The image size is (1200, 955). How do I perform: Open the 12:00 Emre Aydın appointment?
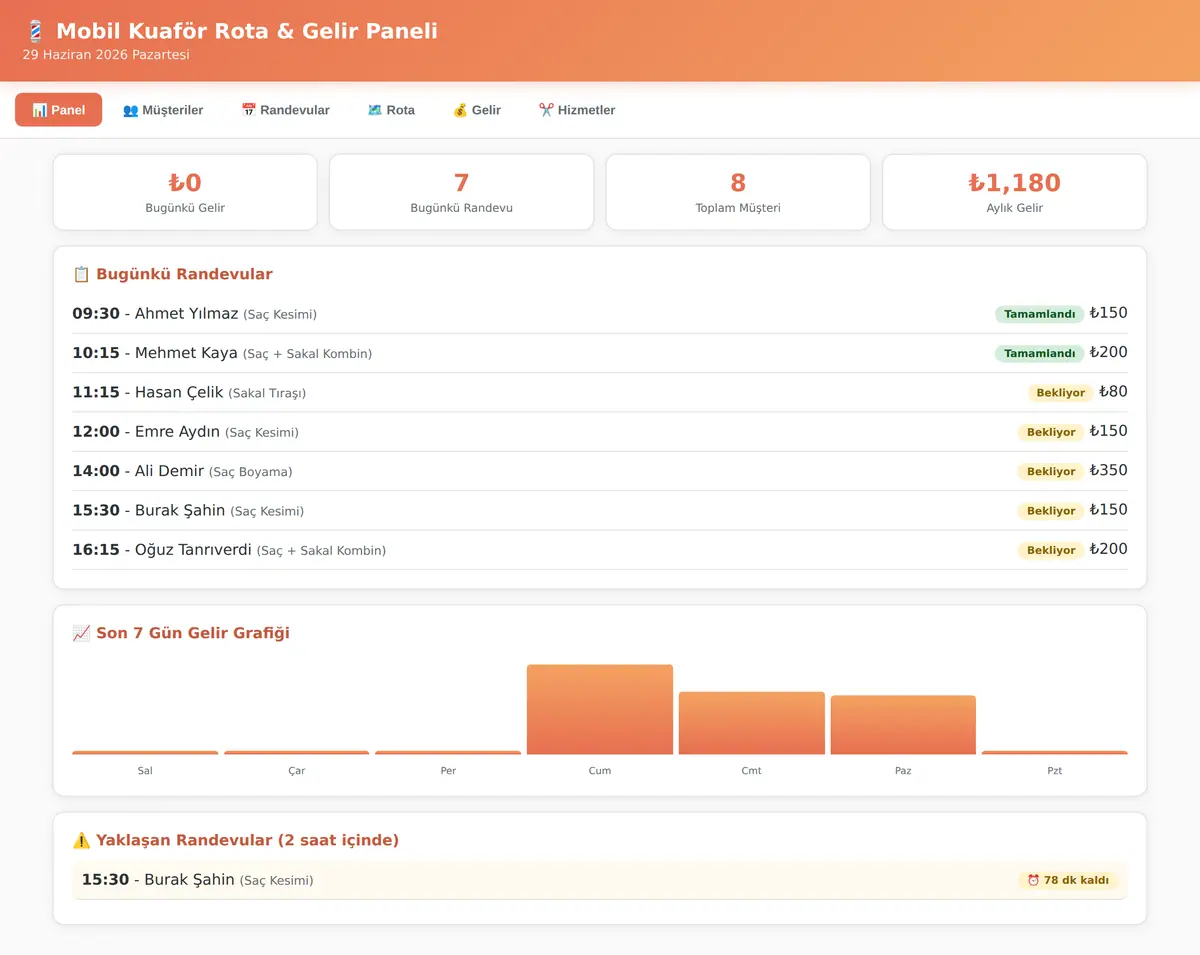(x=600, y=432)
